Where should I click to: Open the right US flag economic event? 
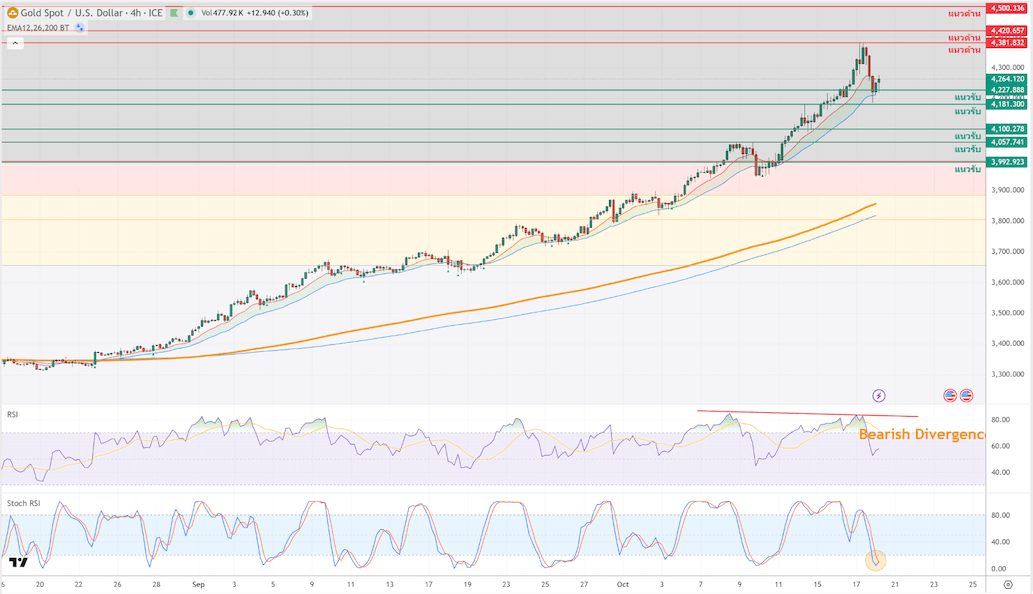pyautogui.click(x=967, y=396)
